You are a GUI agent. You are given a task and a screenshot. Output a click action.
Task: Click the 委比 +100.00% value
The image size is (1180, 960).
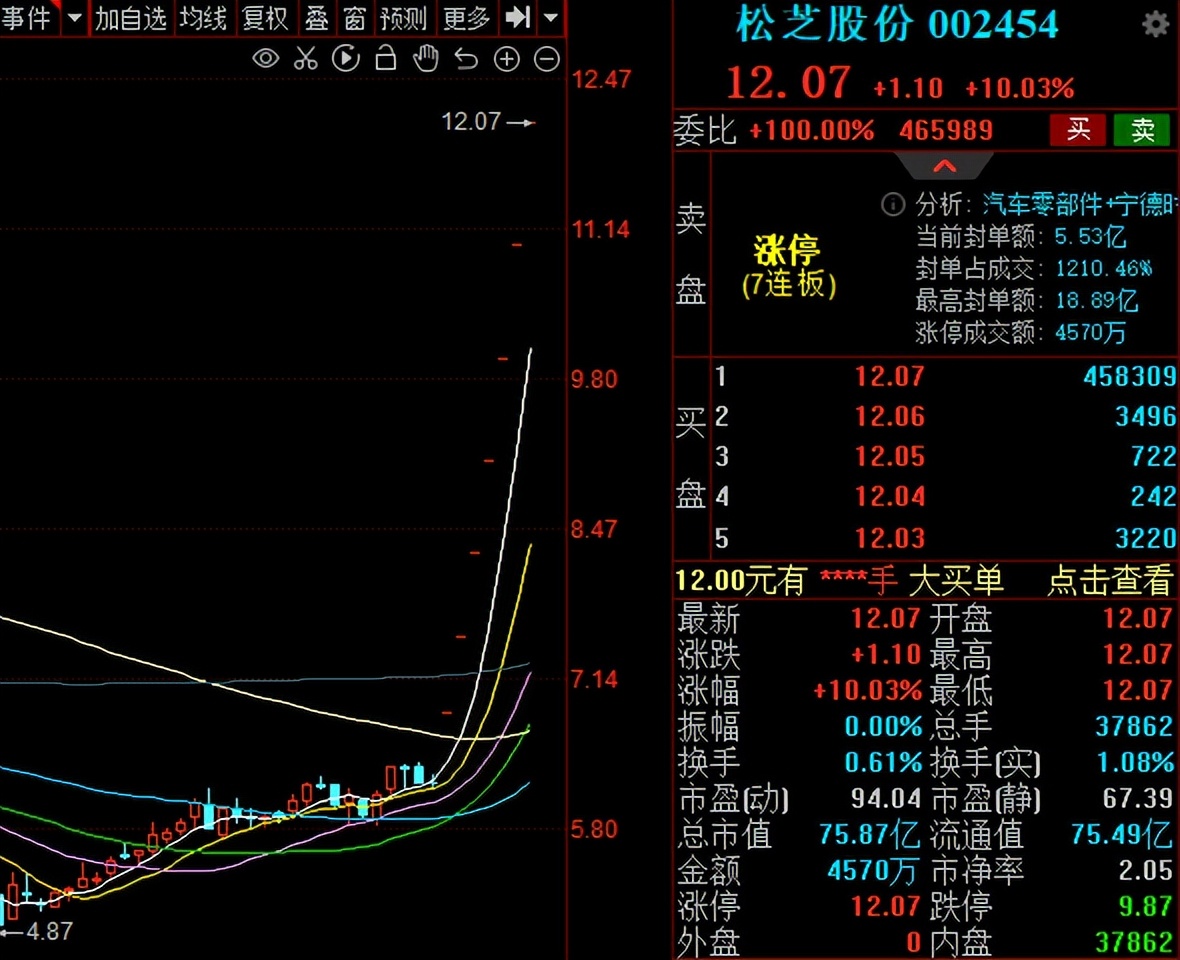click(811, 131)
